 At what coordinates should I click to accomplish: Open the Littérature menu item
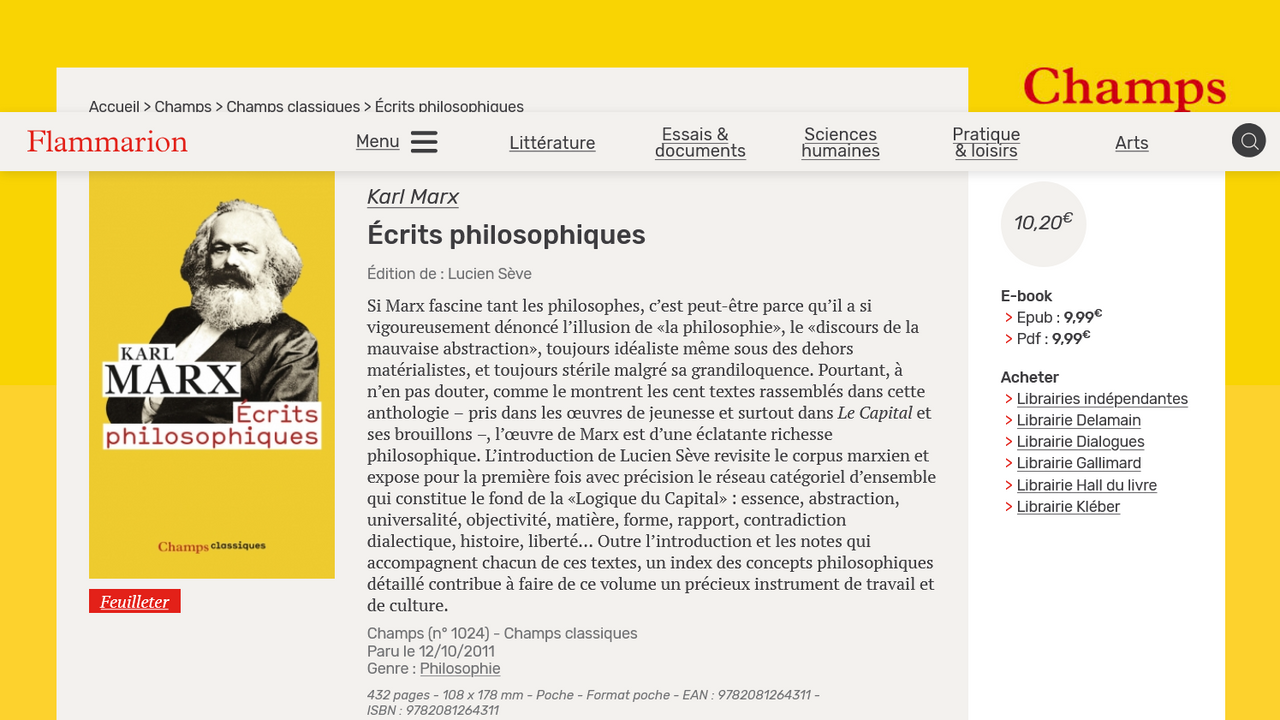pos(552,143)
